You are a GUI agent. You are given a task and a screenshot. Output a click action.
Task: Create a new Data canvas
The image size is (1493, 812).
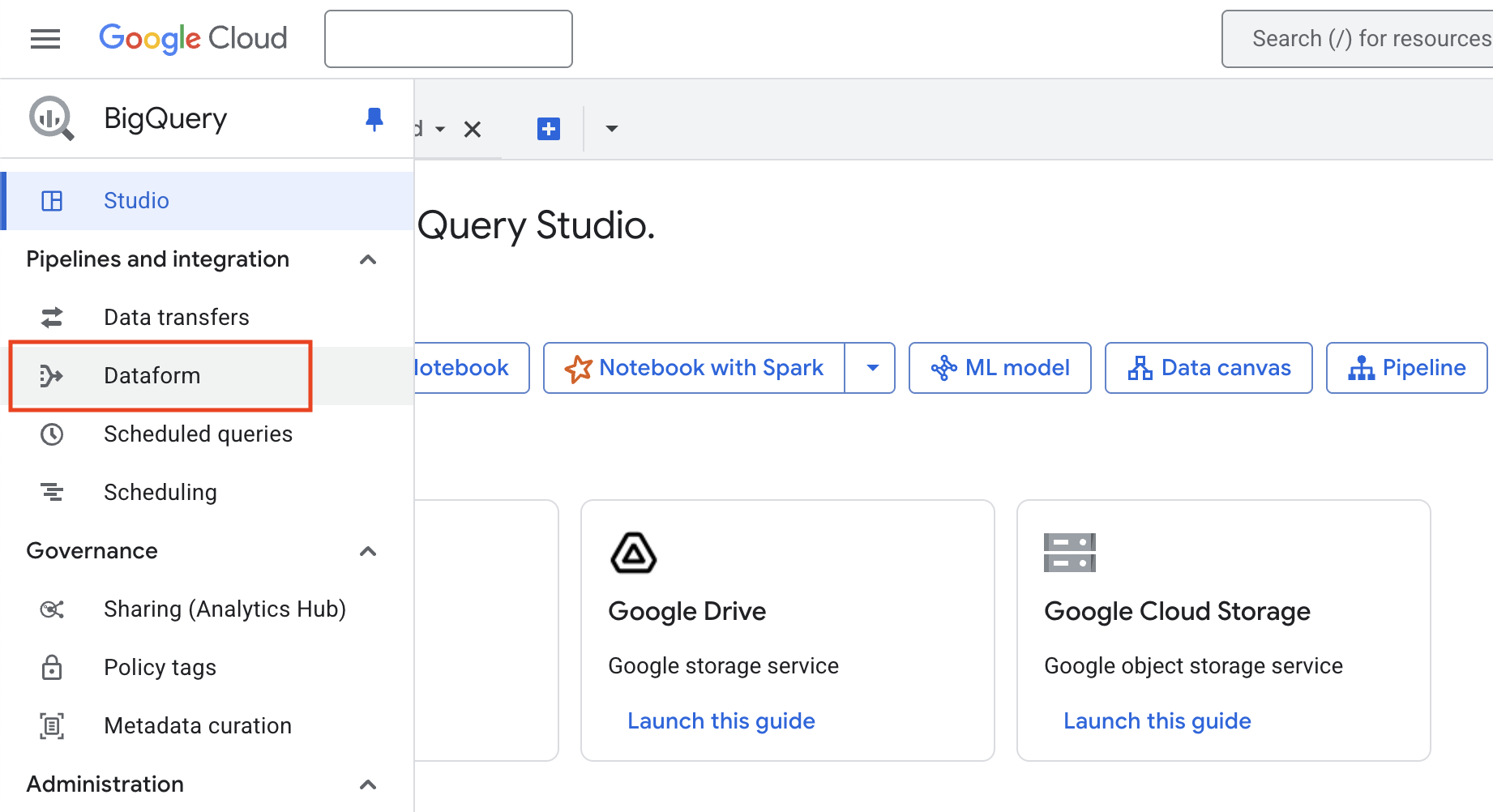point(1209,368)
